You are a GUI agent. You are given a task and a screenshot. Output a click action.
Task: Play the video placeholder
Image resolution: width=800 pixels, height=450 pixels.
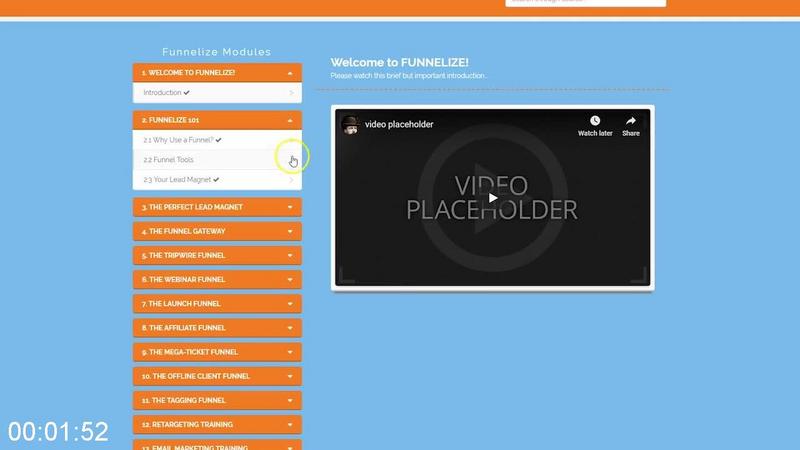pos(492,197)
